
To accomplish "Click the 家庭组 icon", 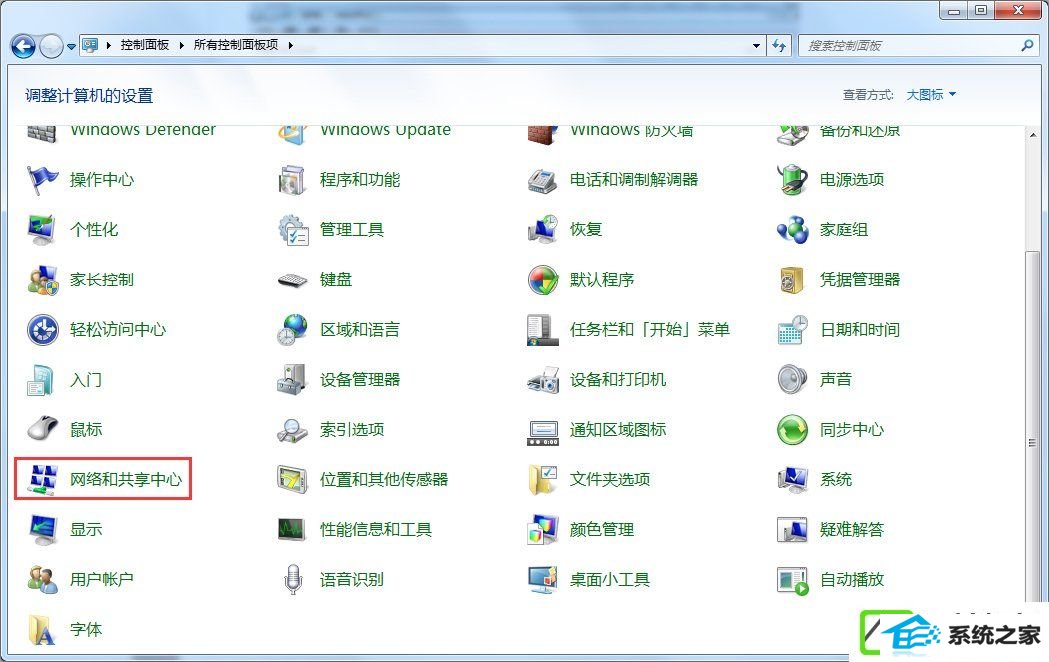I will coord(793,230).
